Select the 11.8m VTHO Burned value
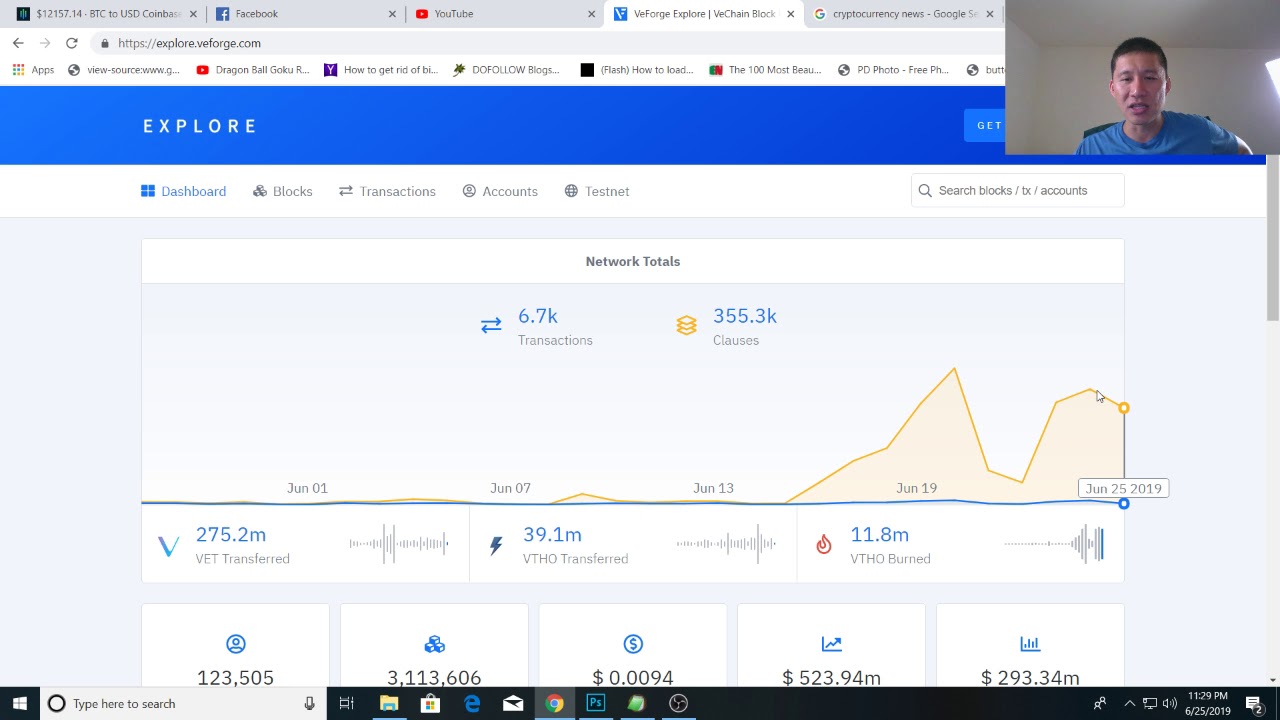 880,535
